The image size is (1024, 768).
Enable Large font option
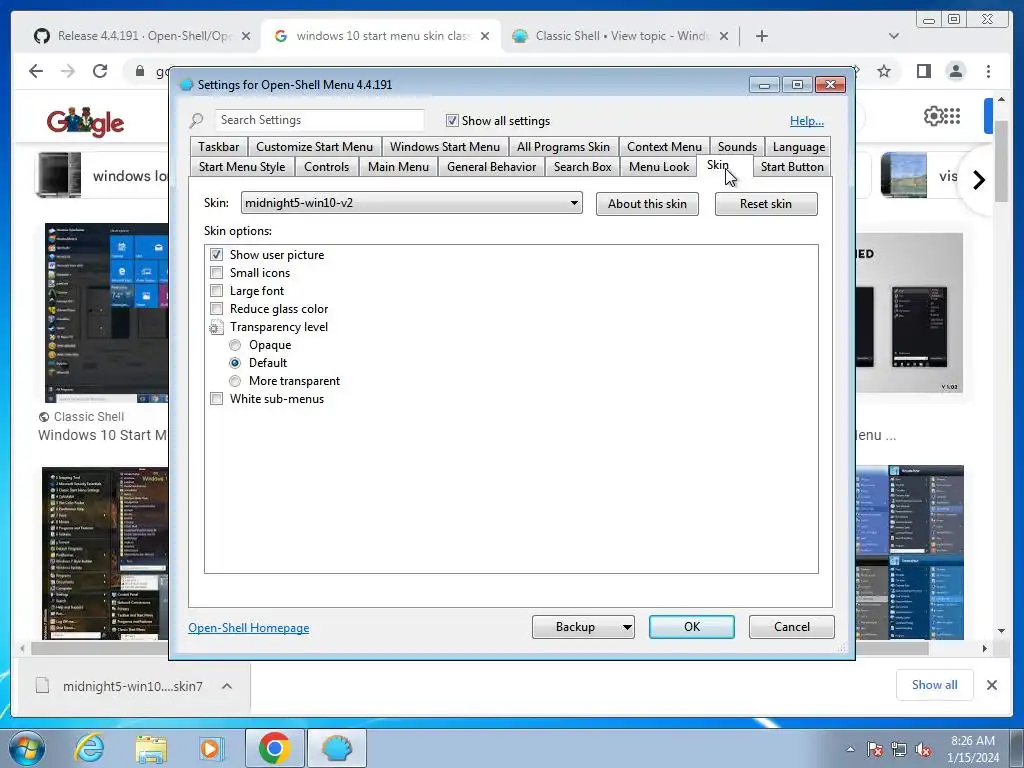(x=217, y=291)
